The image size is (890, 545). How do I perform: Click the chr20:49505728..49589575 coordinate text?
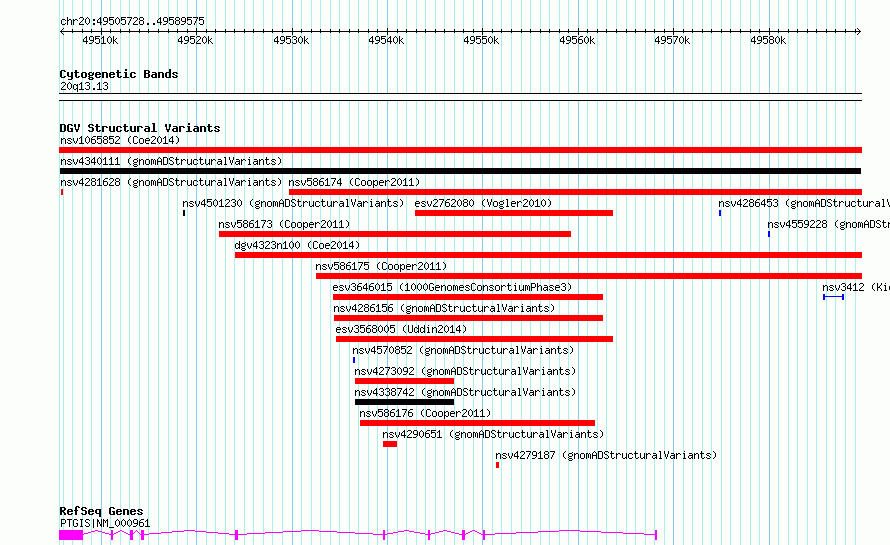(132, 22)
